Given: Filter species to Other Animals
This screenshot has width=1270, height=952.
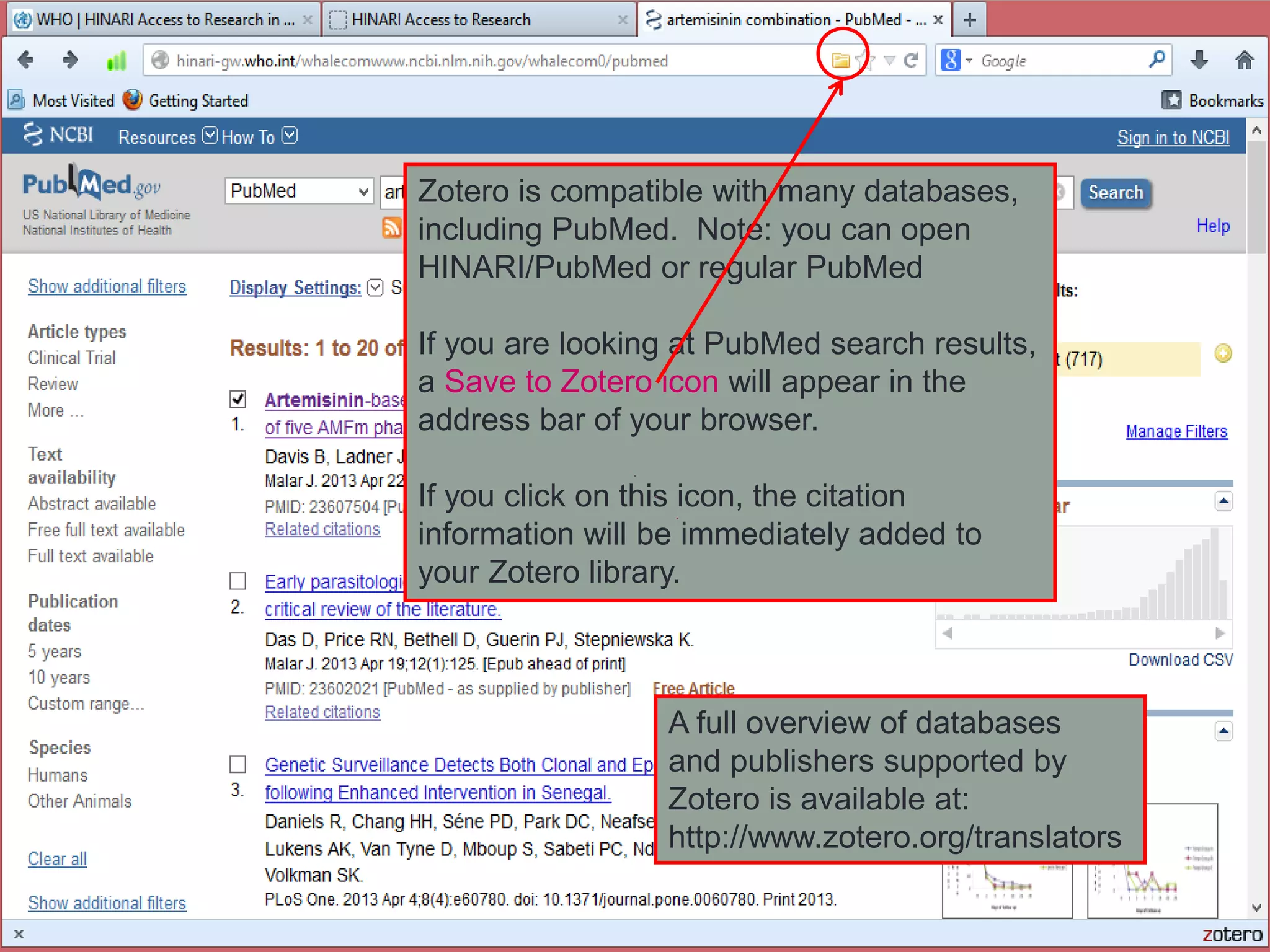Looking at the screenshot, I should tap(79, 801).
